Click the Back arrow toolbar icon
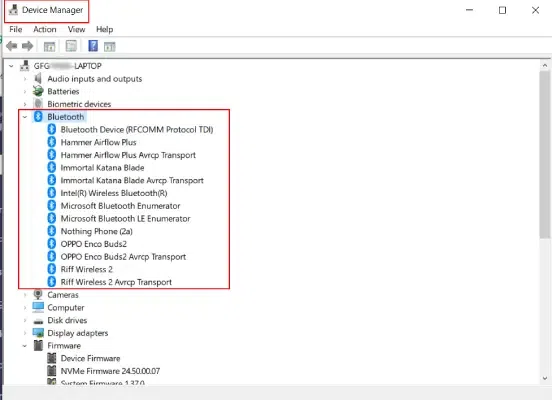 pos(12,46)
